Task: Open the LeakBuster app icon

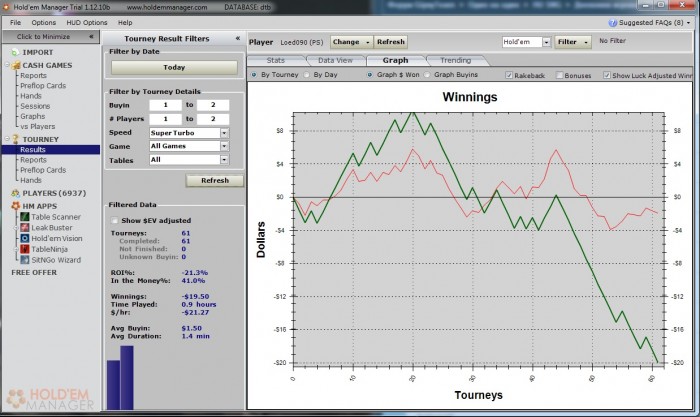Action: [x=25, y=228]
